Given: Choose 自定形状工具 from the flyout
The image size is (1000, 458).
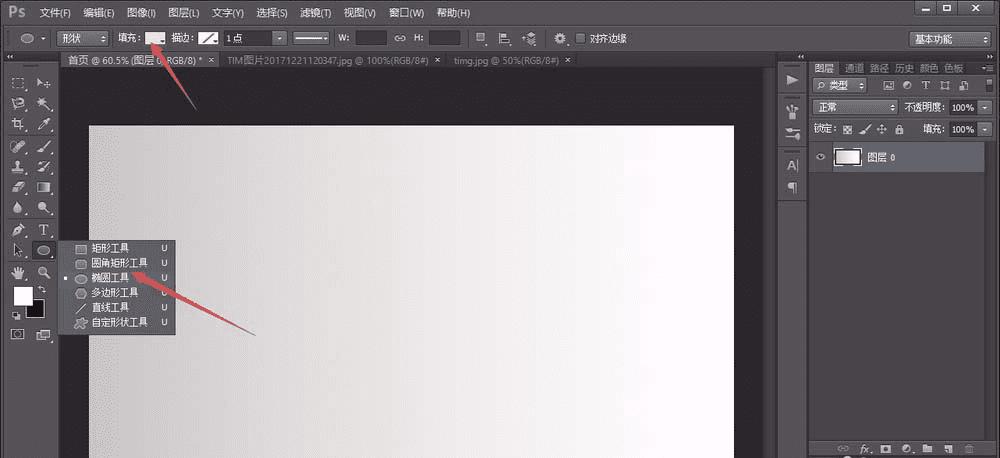Looking at the screenshot, I should click(x=116, y=322).
